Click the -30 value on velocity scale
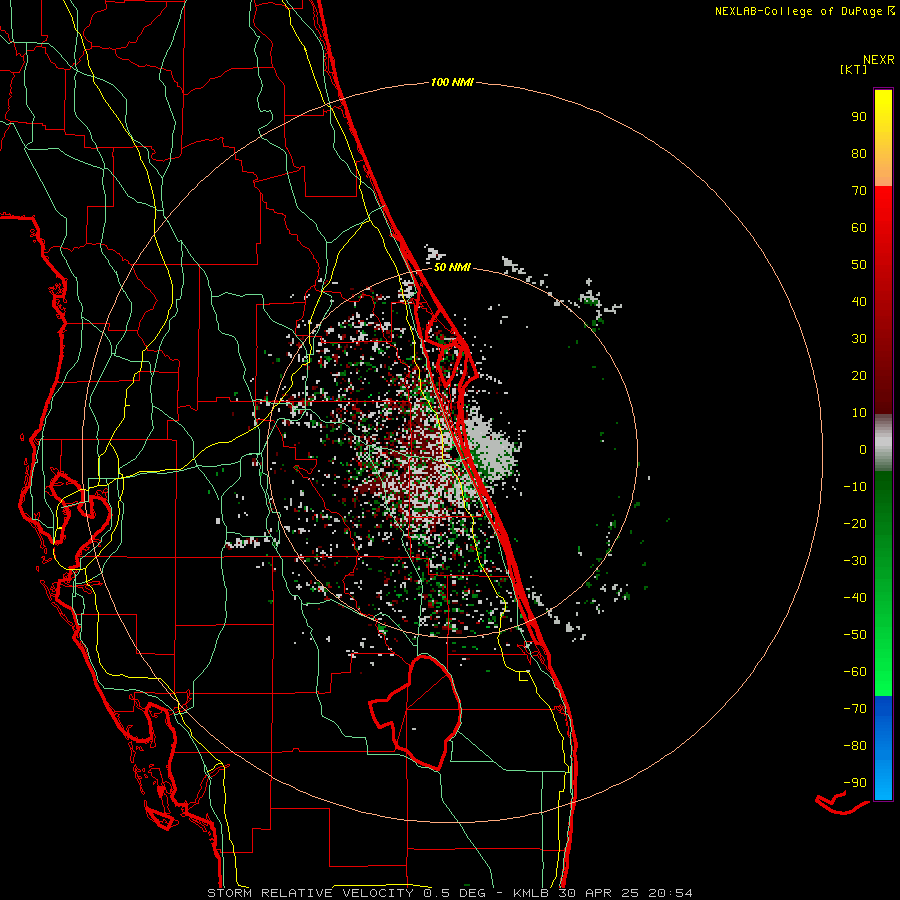This screenshot has width=900, height=900. click(x=855, y=561)
